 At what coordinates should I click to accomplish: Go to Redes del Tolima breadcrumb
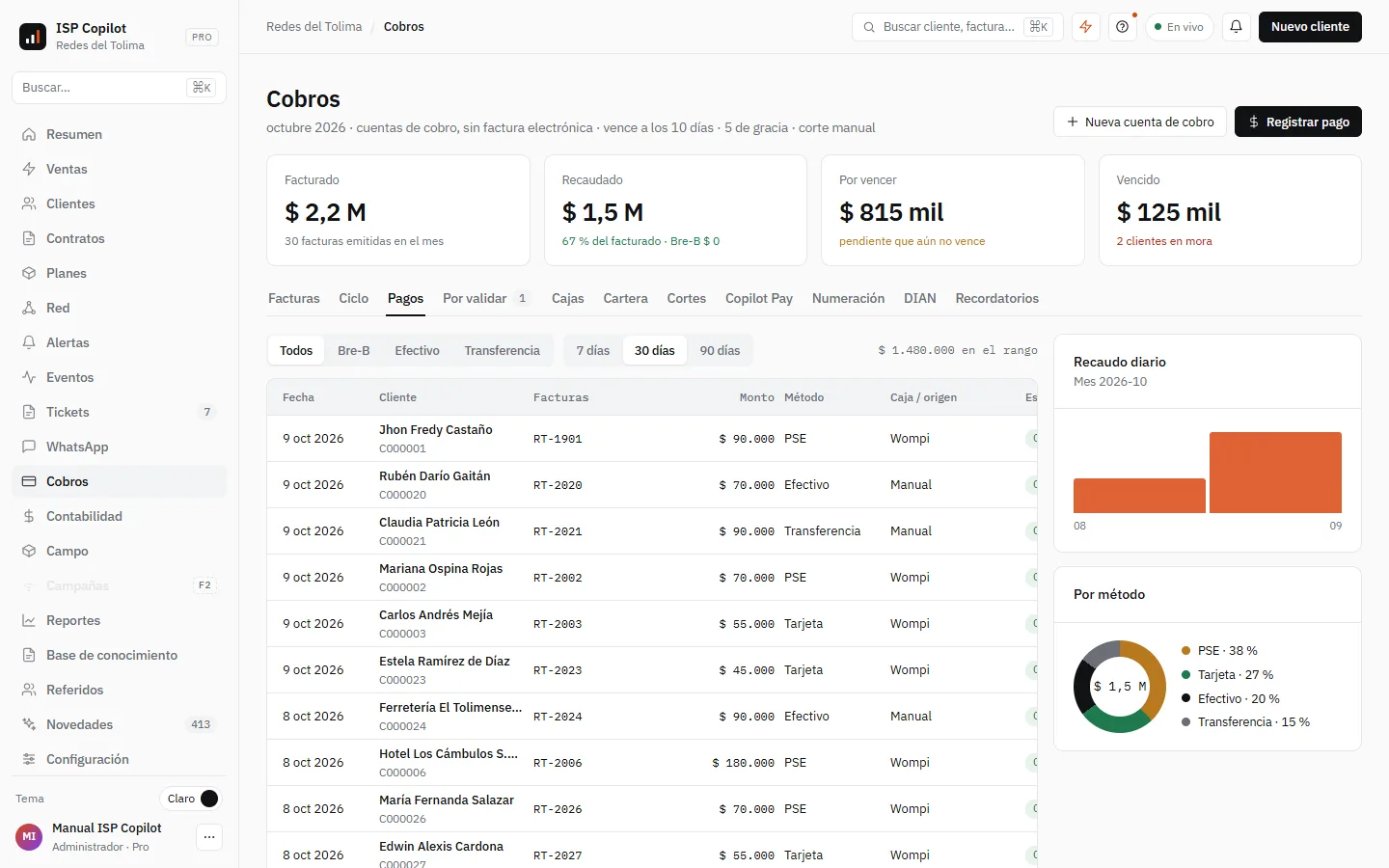click(314, 27)
